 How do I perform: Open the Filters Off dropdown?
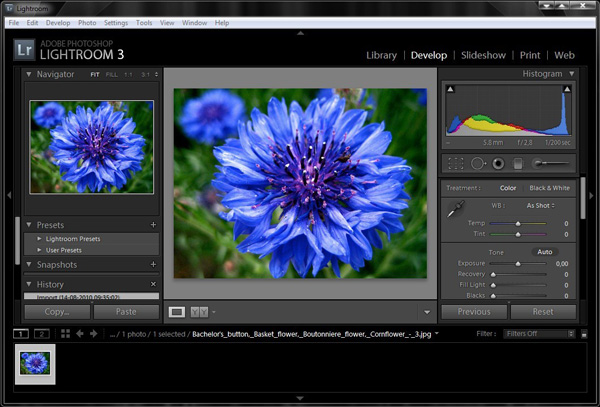pyautogui.click(x=539, y=334)
